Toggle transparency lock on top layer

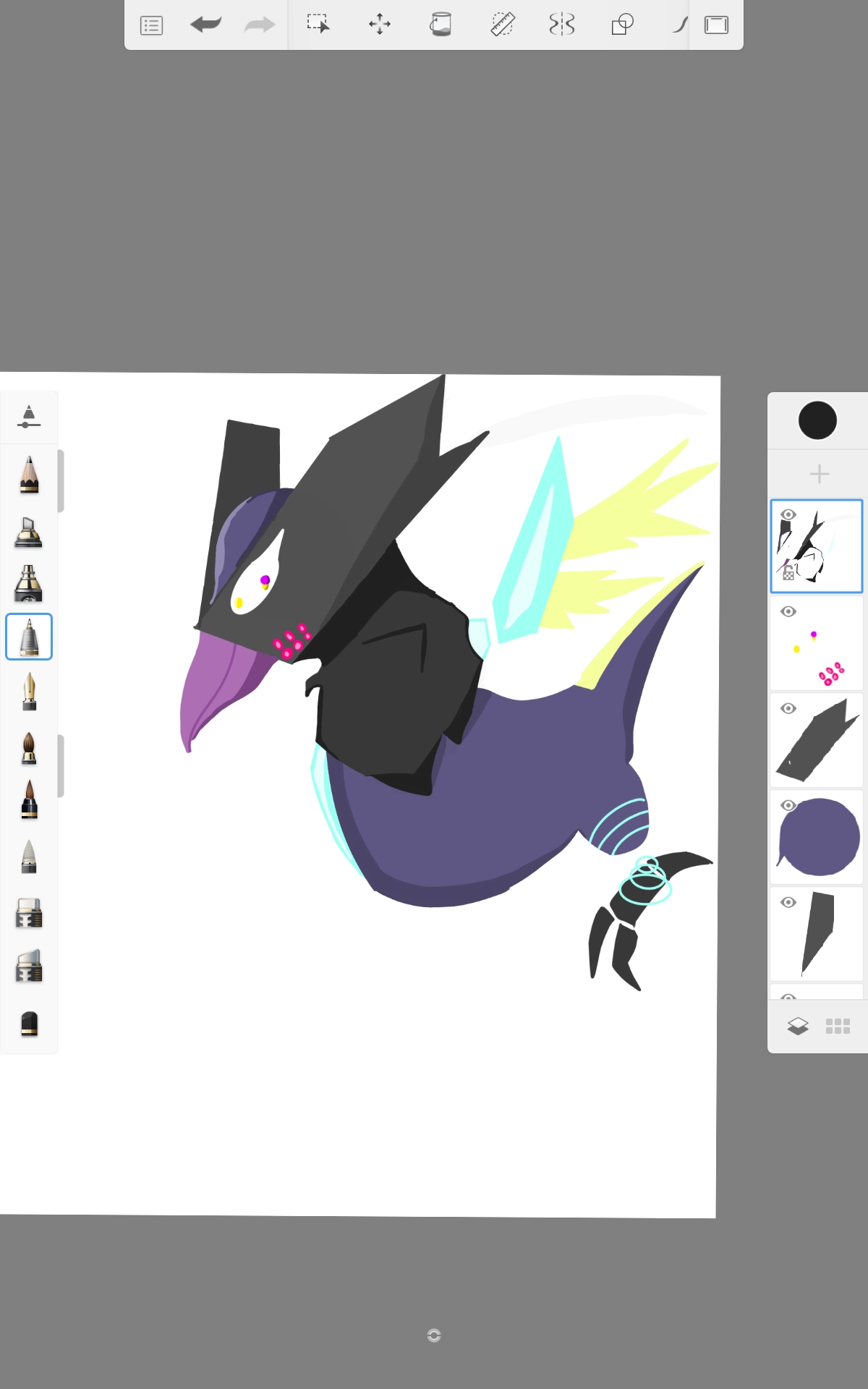coord(788,574)
